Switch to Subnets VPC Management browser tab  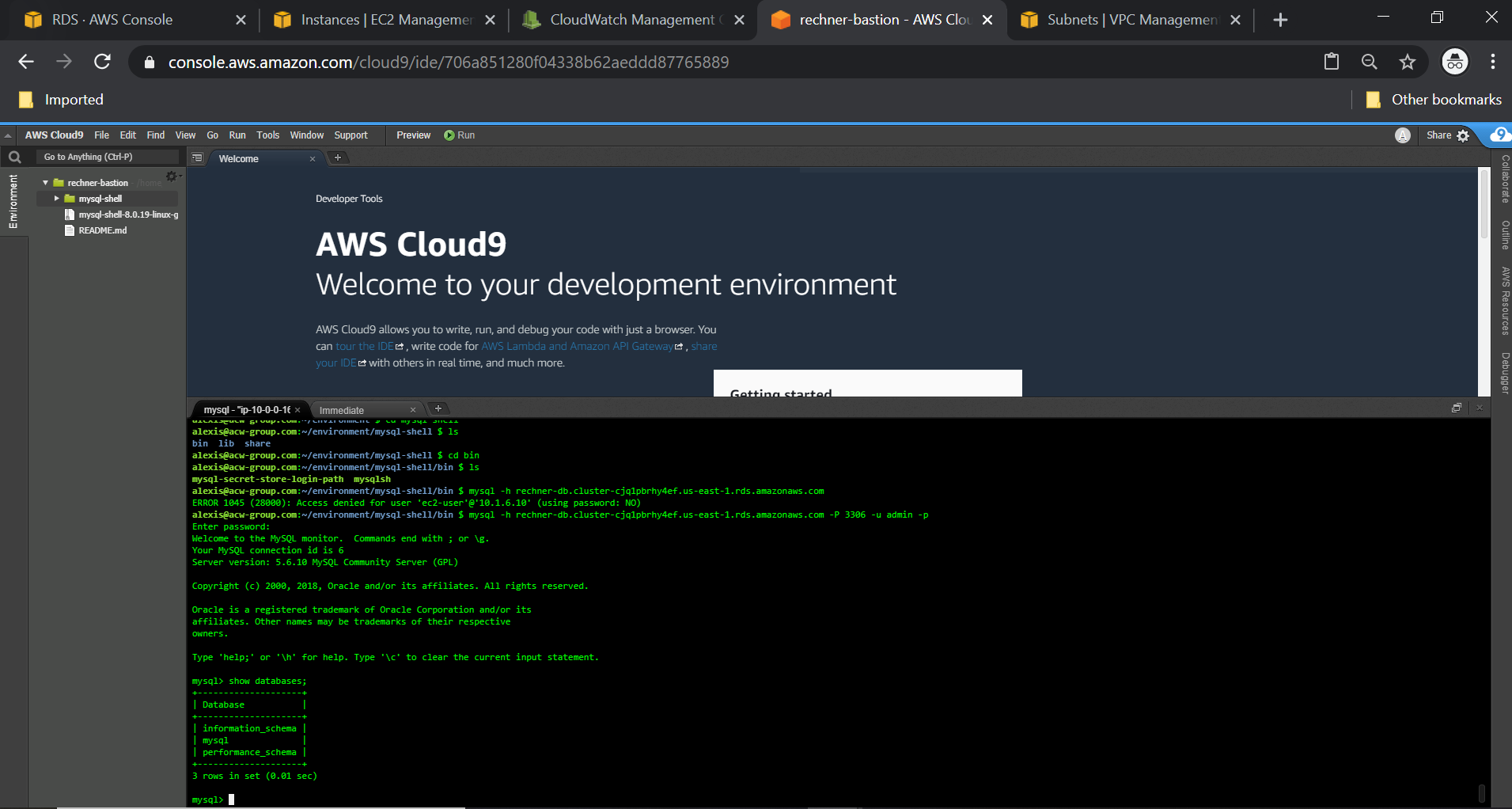point(1130,20)
